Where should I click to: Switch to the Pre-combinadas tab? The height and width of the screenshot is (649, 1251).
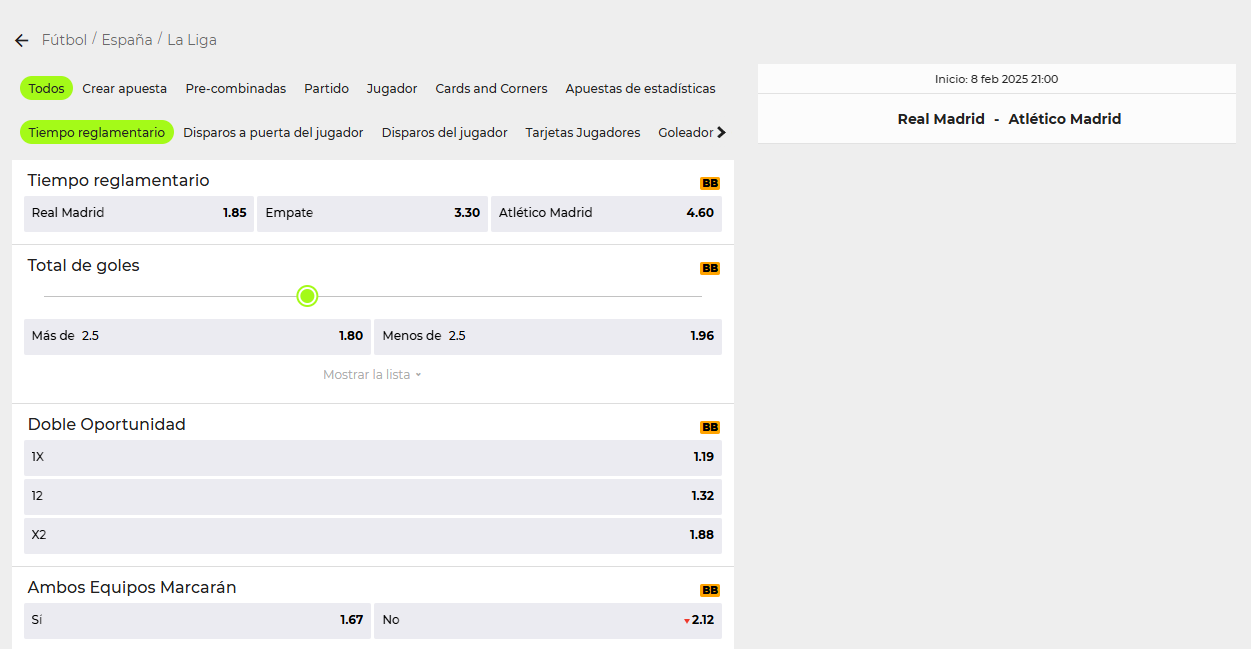236,89
